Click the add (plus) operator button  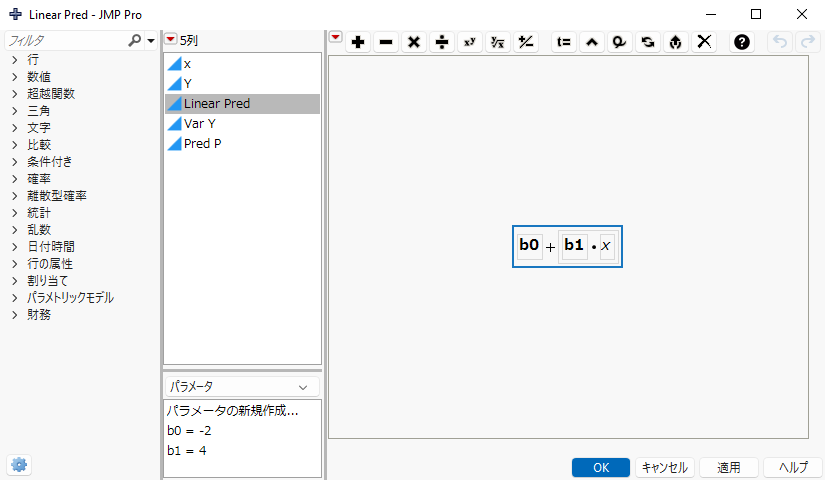358,42
